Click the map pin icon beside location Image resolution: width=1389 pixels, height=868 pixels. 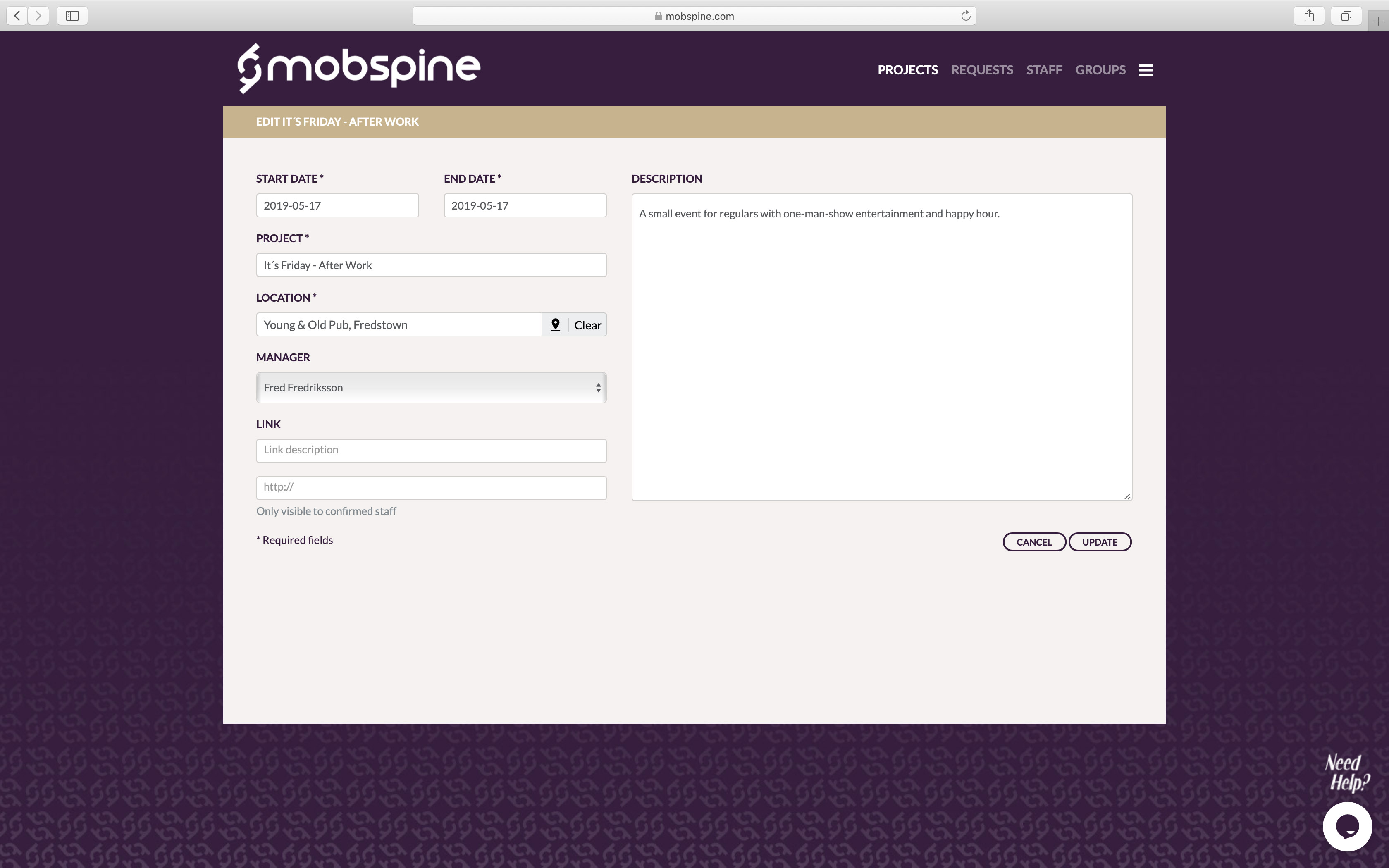(x=554, y=324)
